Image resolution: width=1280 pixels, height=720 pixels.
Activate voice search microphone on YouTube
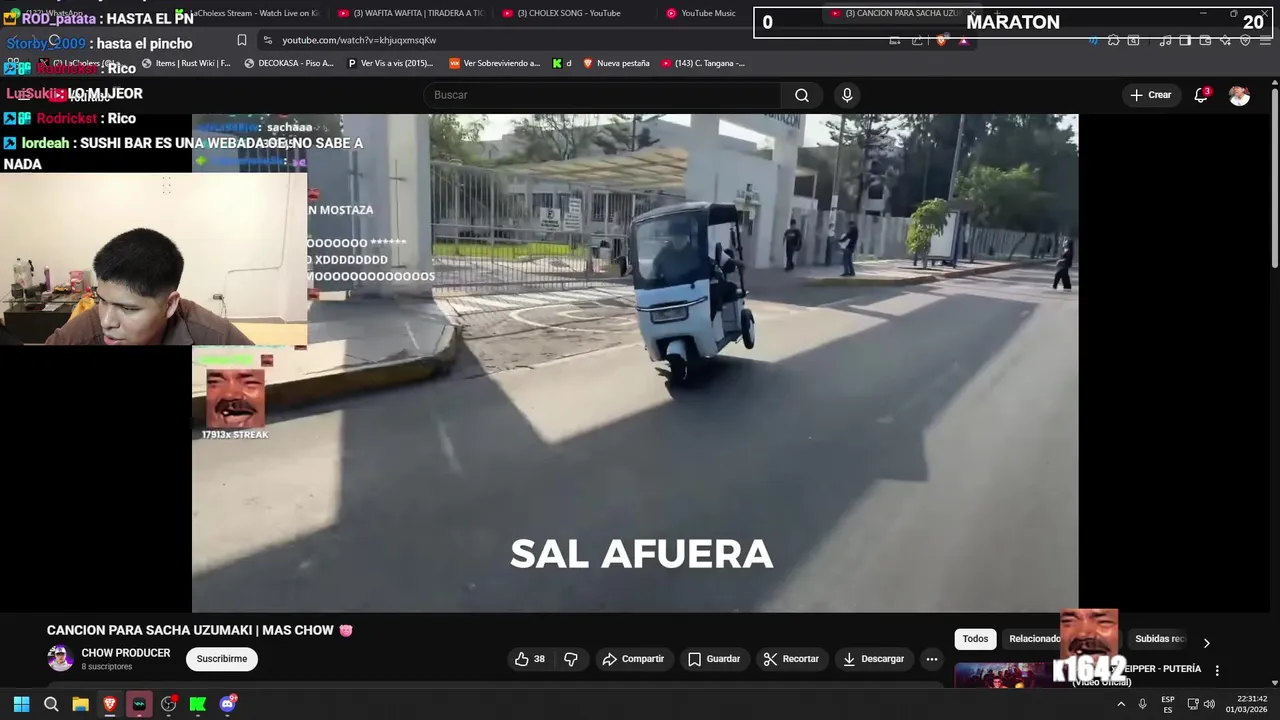coord(847,95)
